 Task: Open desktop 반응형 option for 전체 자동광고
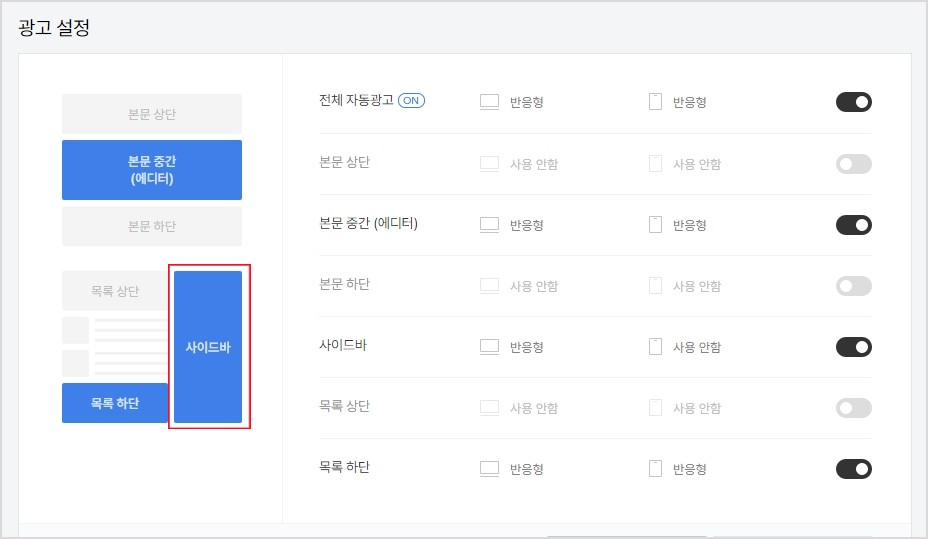tap(527, 102)
